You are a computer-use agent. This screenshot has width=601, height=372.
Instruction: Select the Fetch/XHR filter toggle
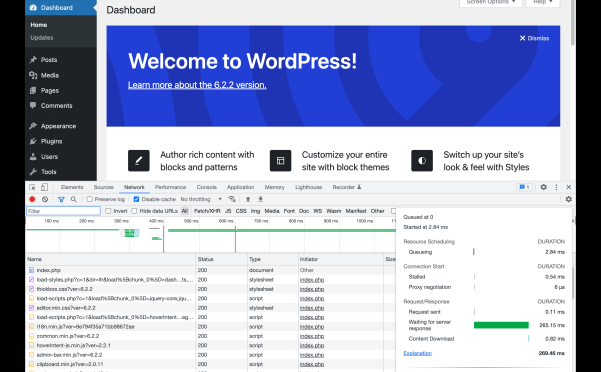pos(207,211)
